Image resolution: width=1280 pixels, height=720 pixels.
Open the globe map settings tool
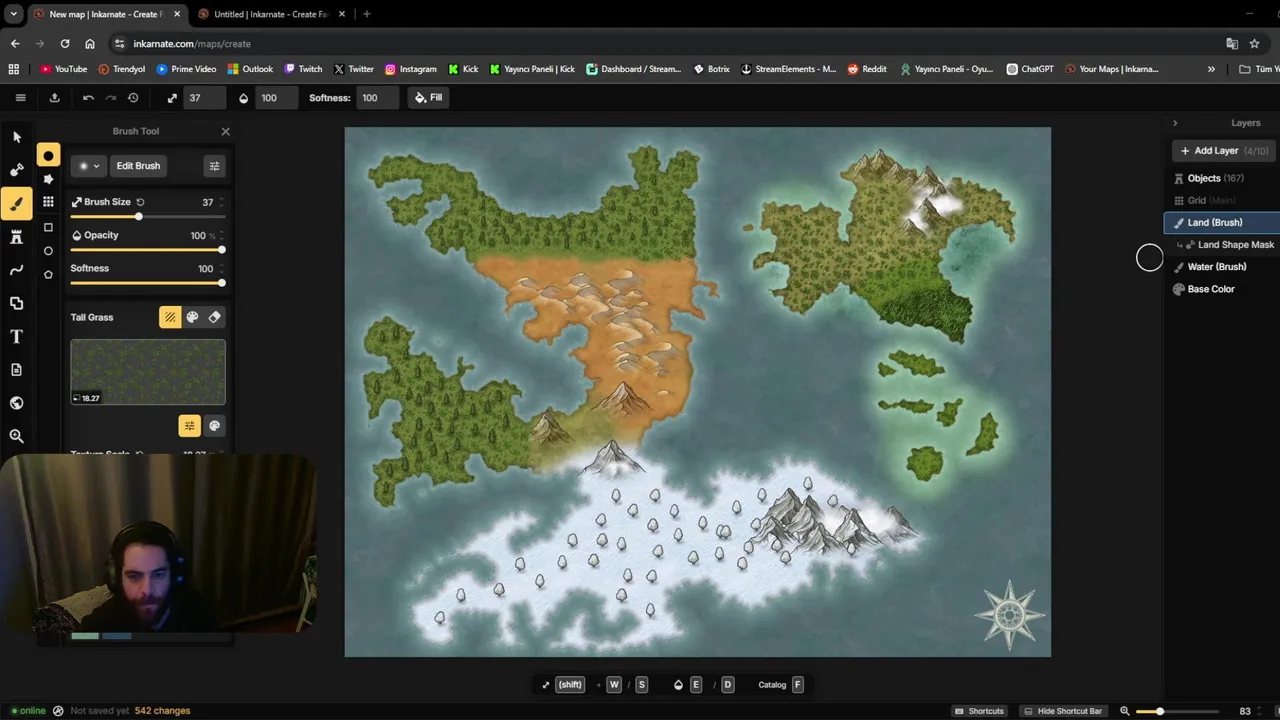(16, 403)
